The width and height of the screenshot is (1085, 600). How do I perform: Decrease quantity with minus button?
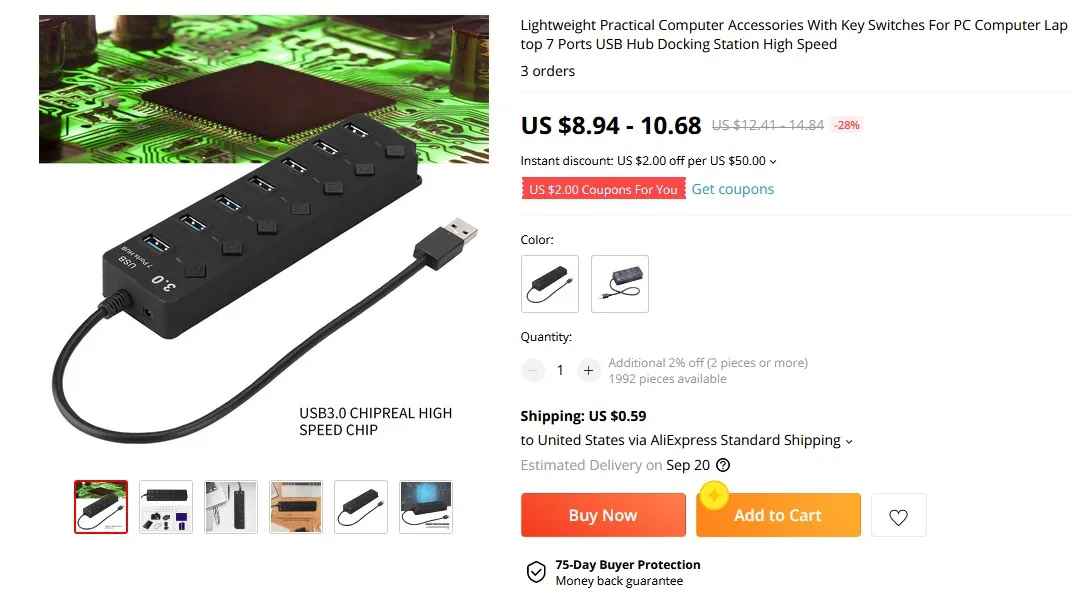click(533, 370)
